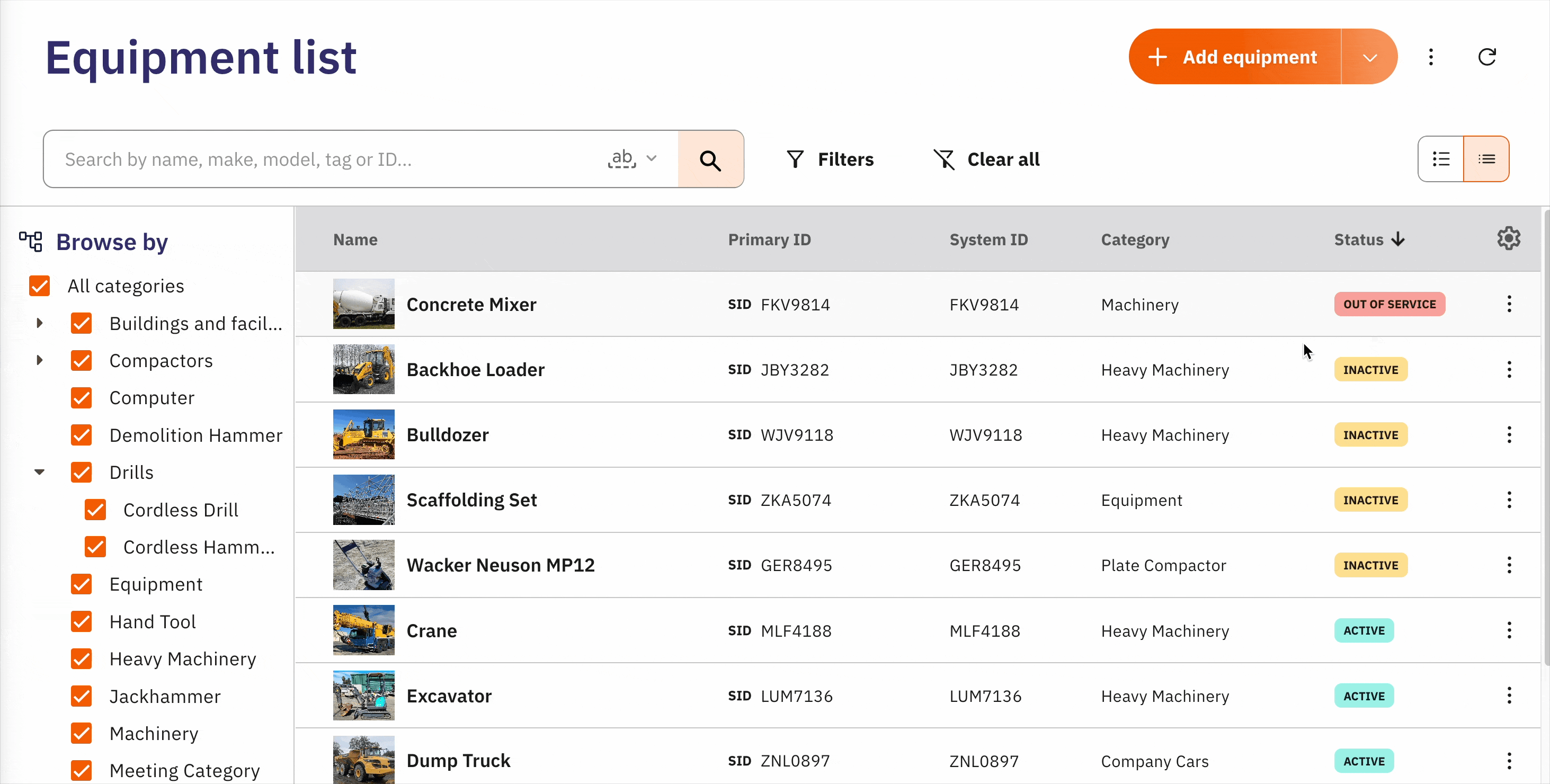Click Bulldozer thumbnail image
Screen dimensions: 1550x784
coord(363,434)
